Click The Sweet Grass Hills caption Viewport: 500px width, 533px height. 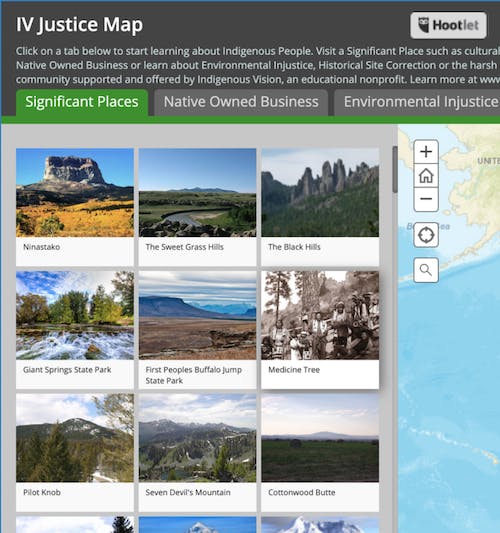[185, 247]
